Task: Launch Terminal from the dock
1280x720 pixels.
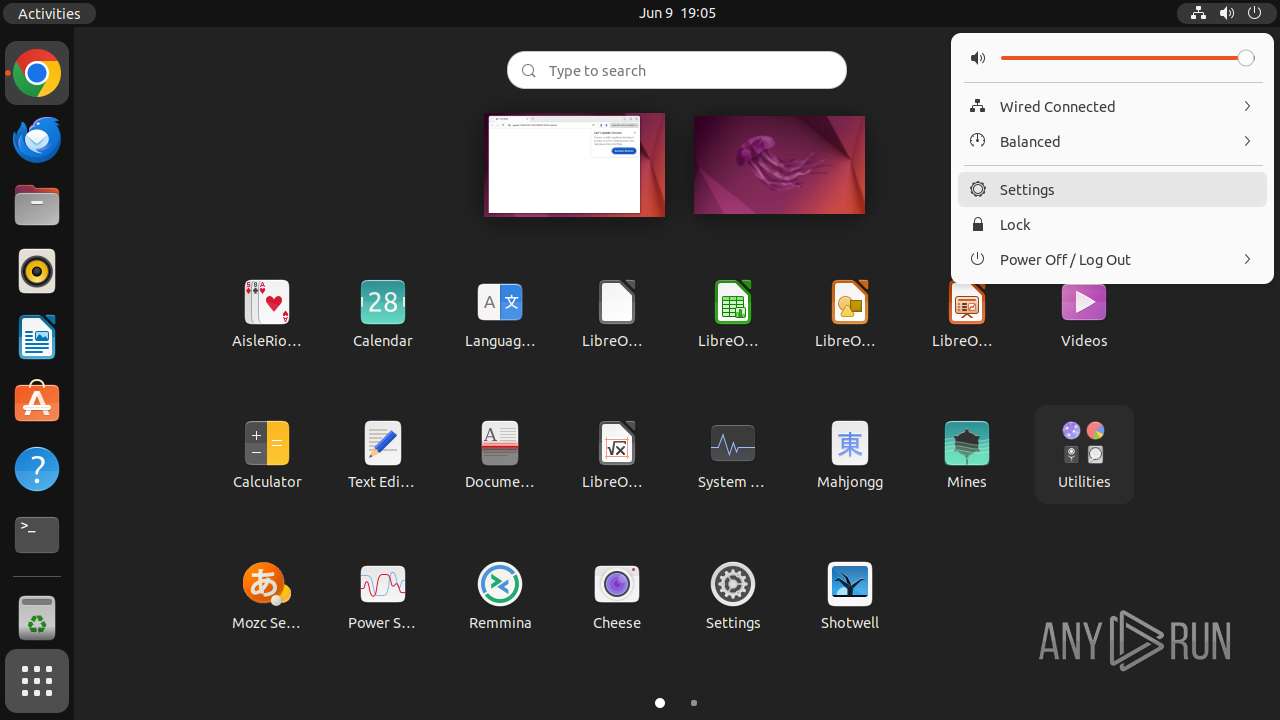Action: (x=37, y=535)
